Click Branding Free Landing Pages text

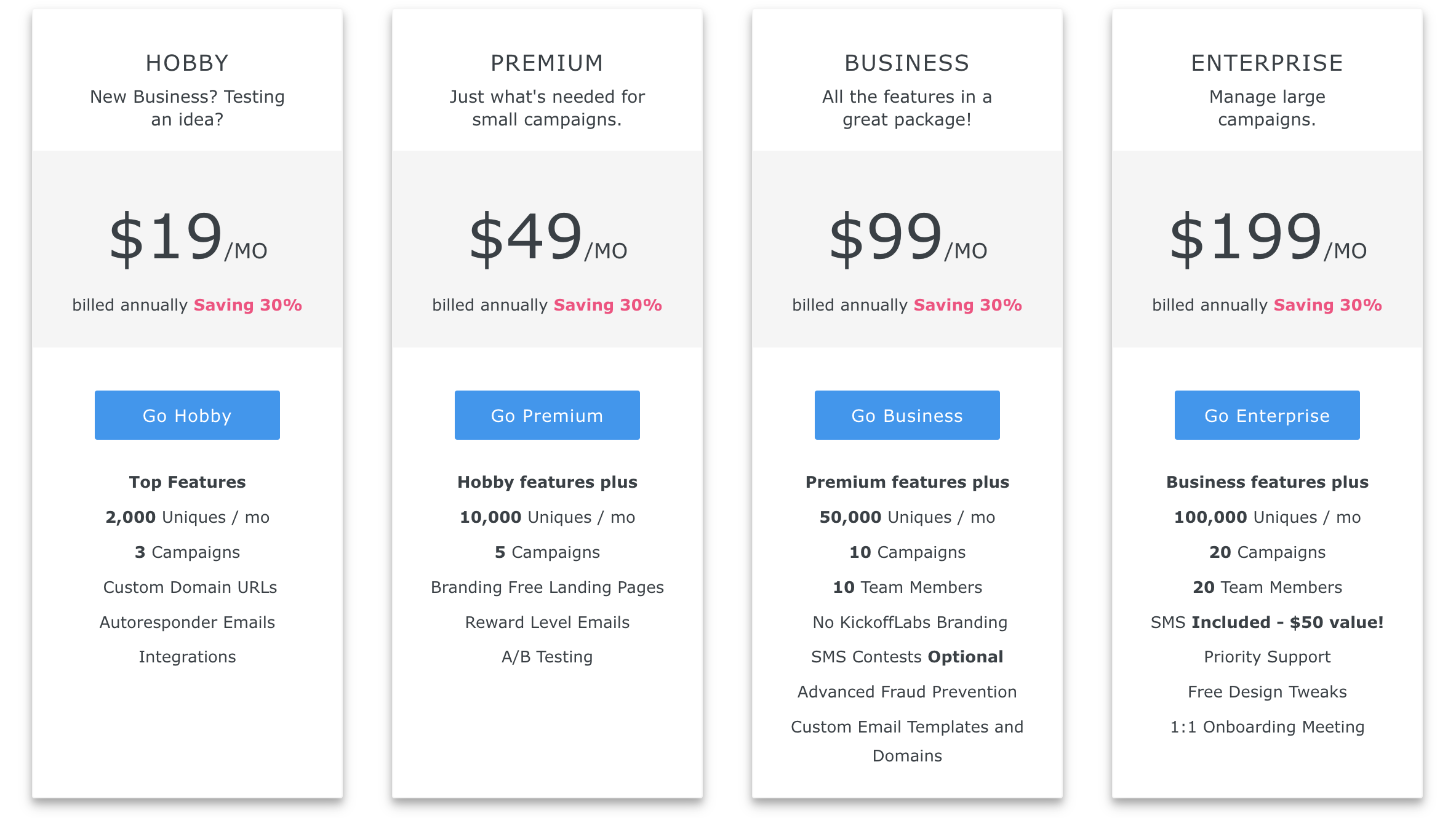pyautogui.click(x=546, y=587)
